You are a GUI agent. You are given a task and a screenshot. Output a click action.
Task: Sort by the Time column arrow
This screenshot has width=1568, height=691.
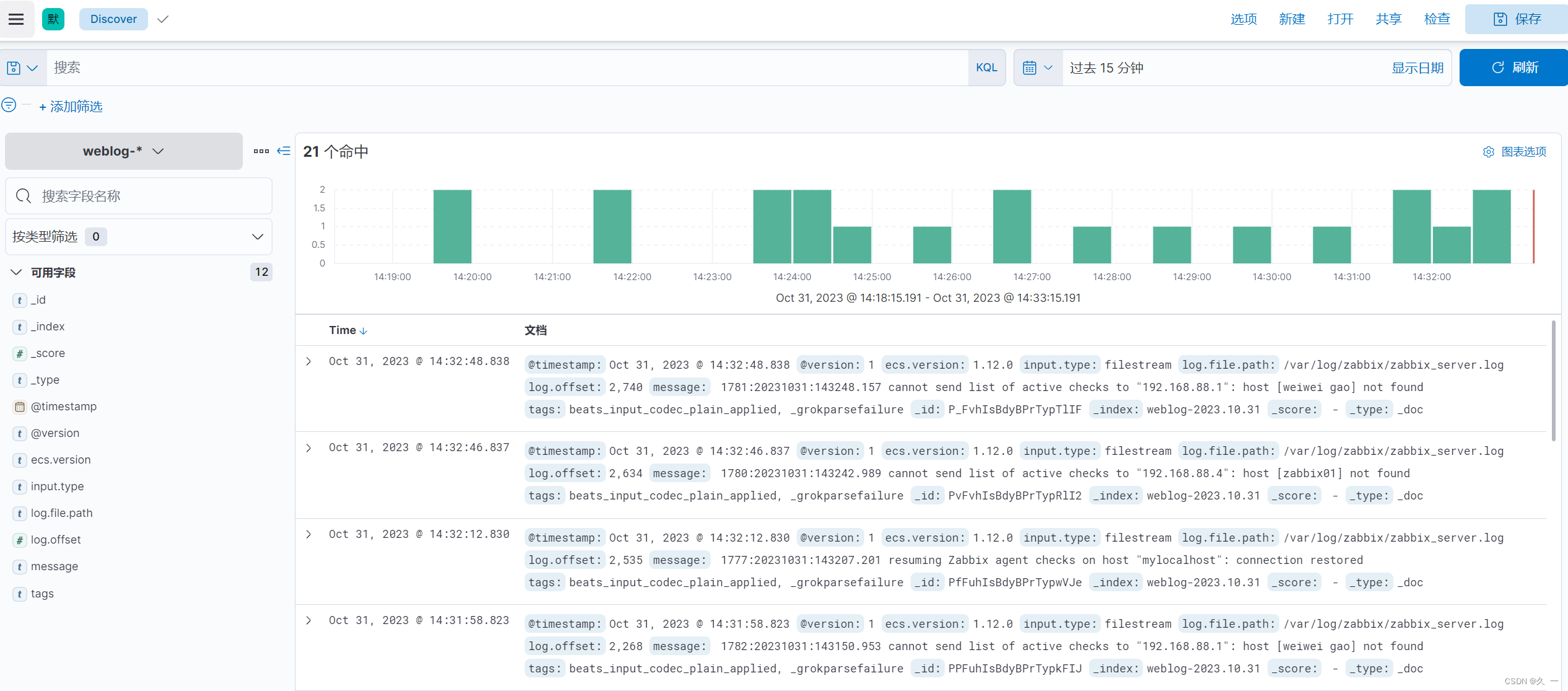click(364, 331)
